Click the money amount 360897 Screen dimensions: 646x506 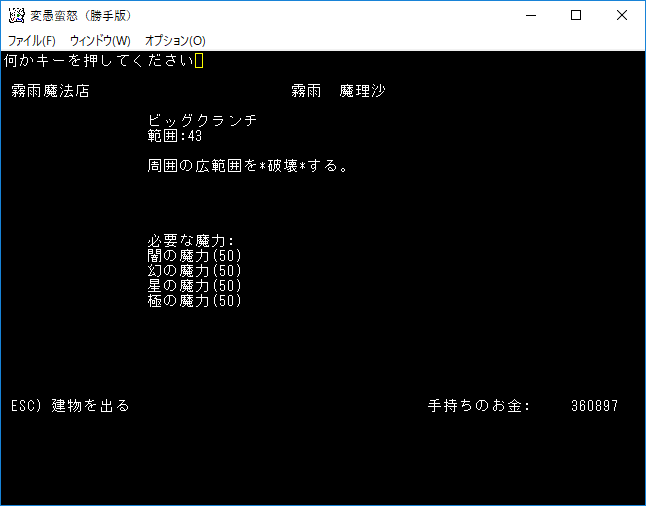594,406
